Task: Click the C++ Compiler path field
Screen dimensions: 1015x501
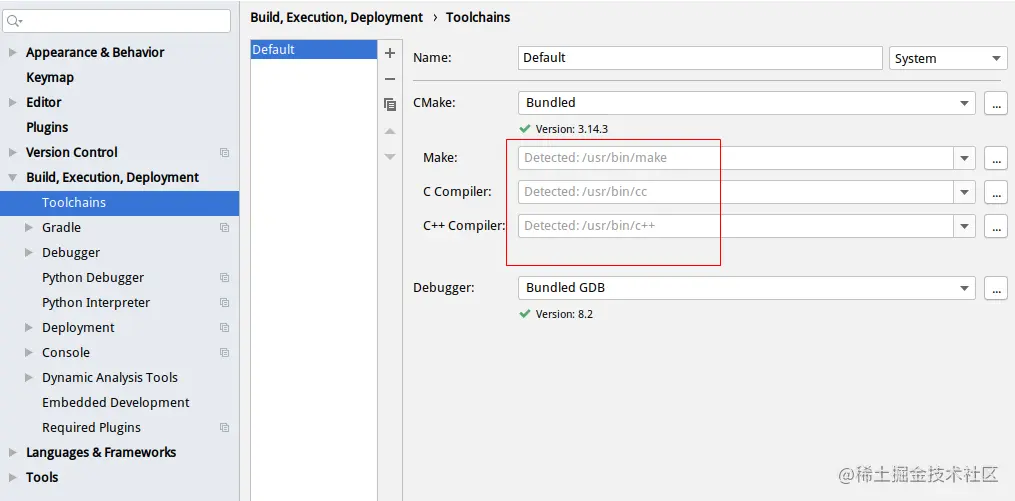Action: [x=735, y=226]
